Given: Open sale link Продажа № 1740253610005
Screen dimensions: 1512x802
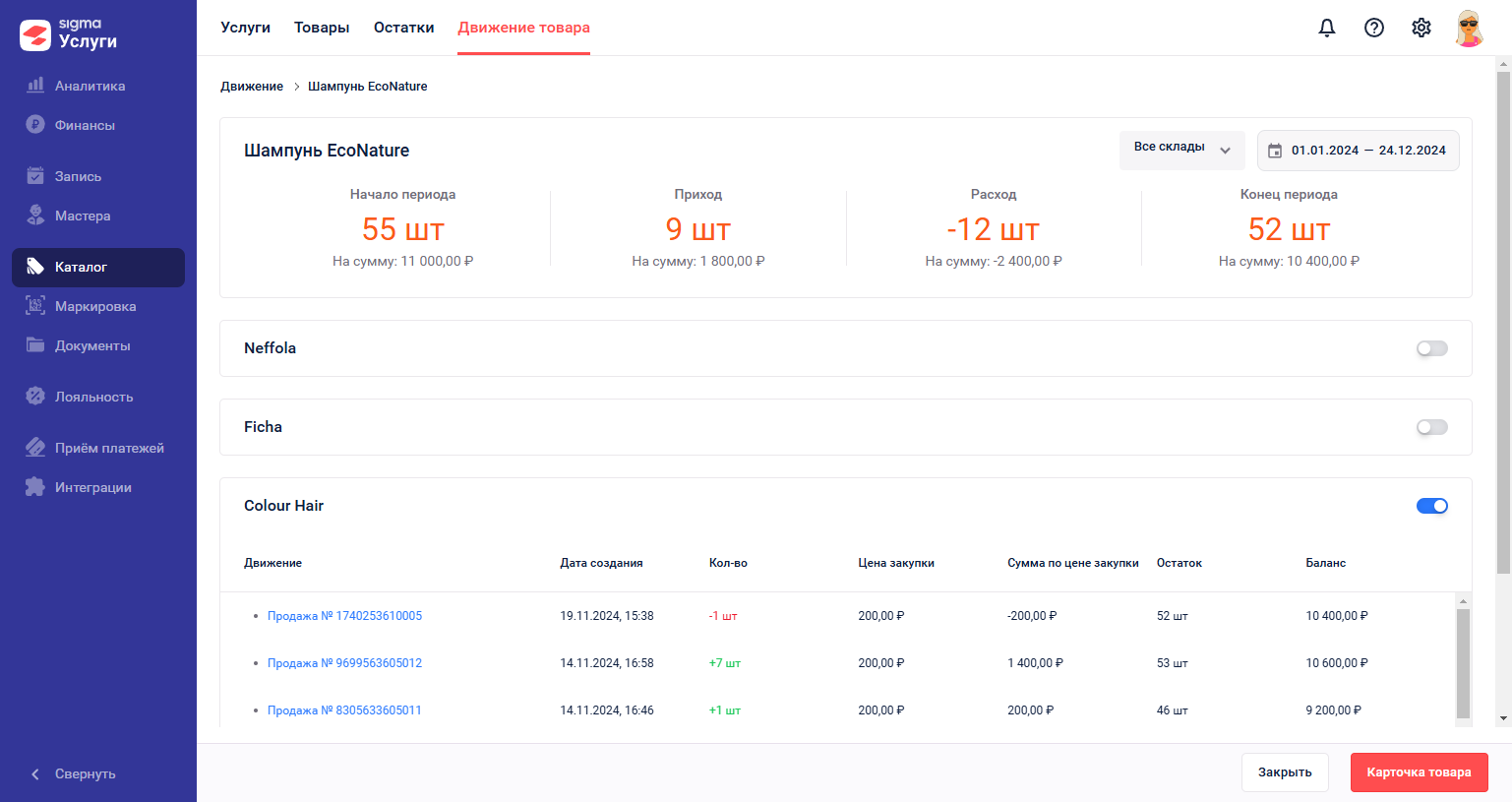Looking at the screenshot, I should coord(344,616).
